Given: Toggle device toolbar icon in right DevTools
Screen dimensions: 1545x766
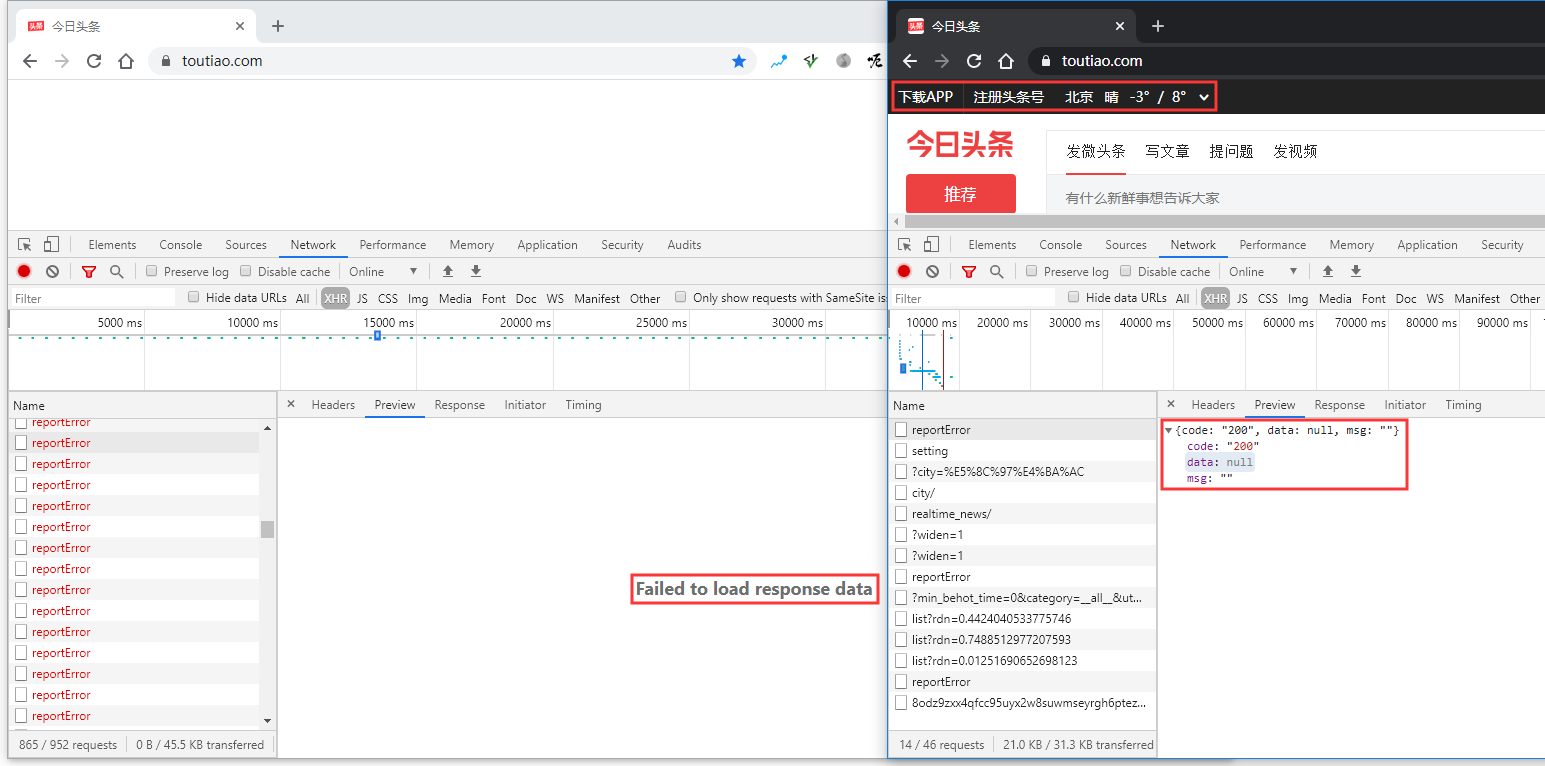Looking at the screenshot, I should 932,244.
